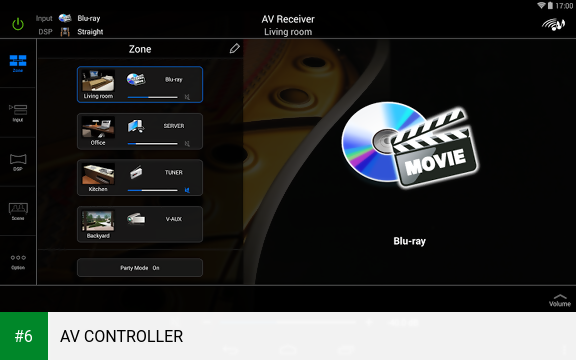Toggle mute for Office zone

187,144
